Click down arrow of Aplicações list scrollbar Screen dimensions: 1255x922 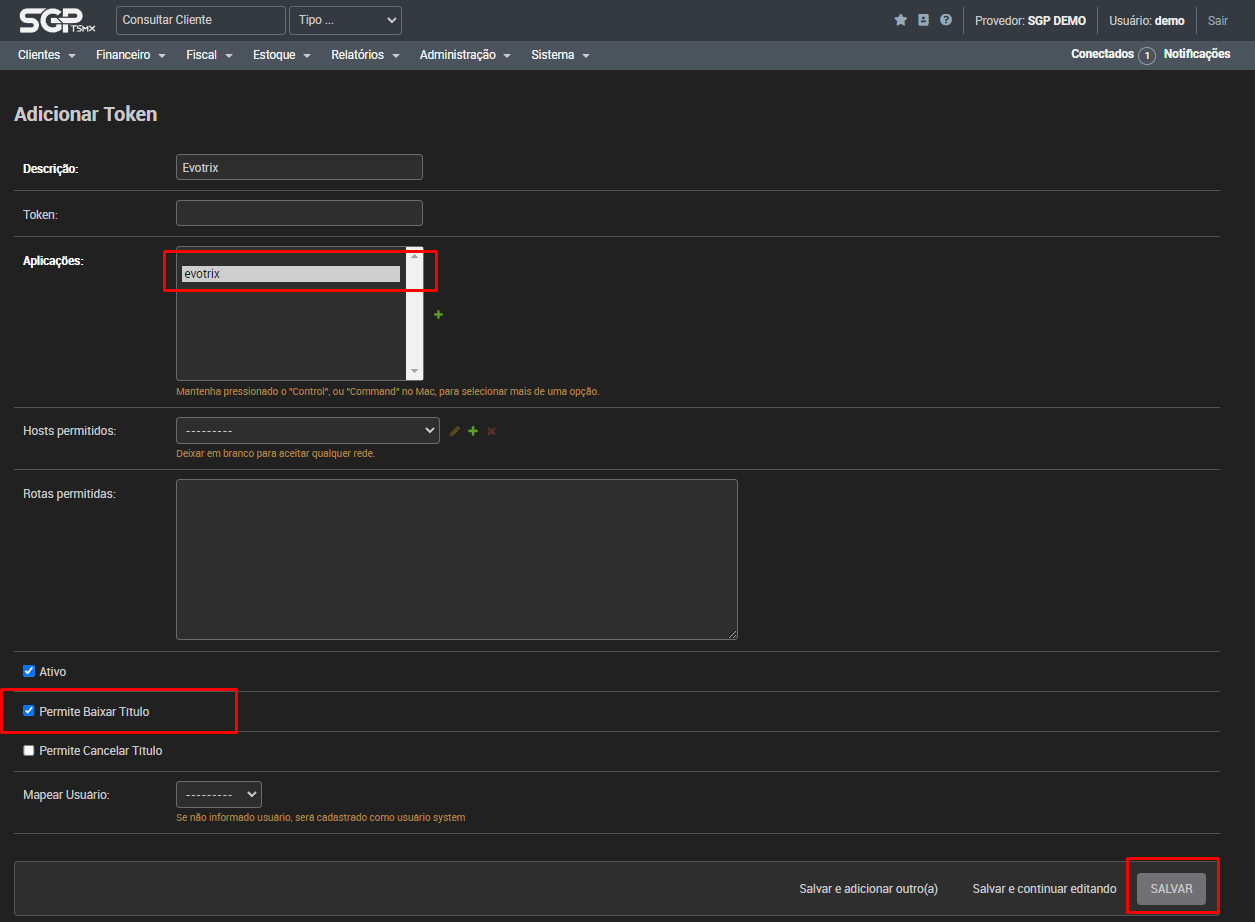(415, 371)
